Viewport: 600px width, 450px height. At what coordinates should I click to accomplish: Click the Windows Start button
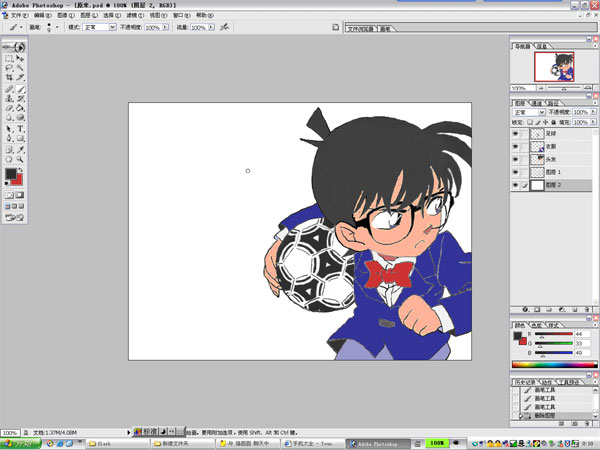(x=21, y=443)
